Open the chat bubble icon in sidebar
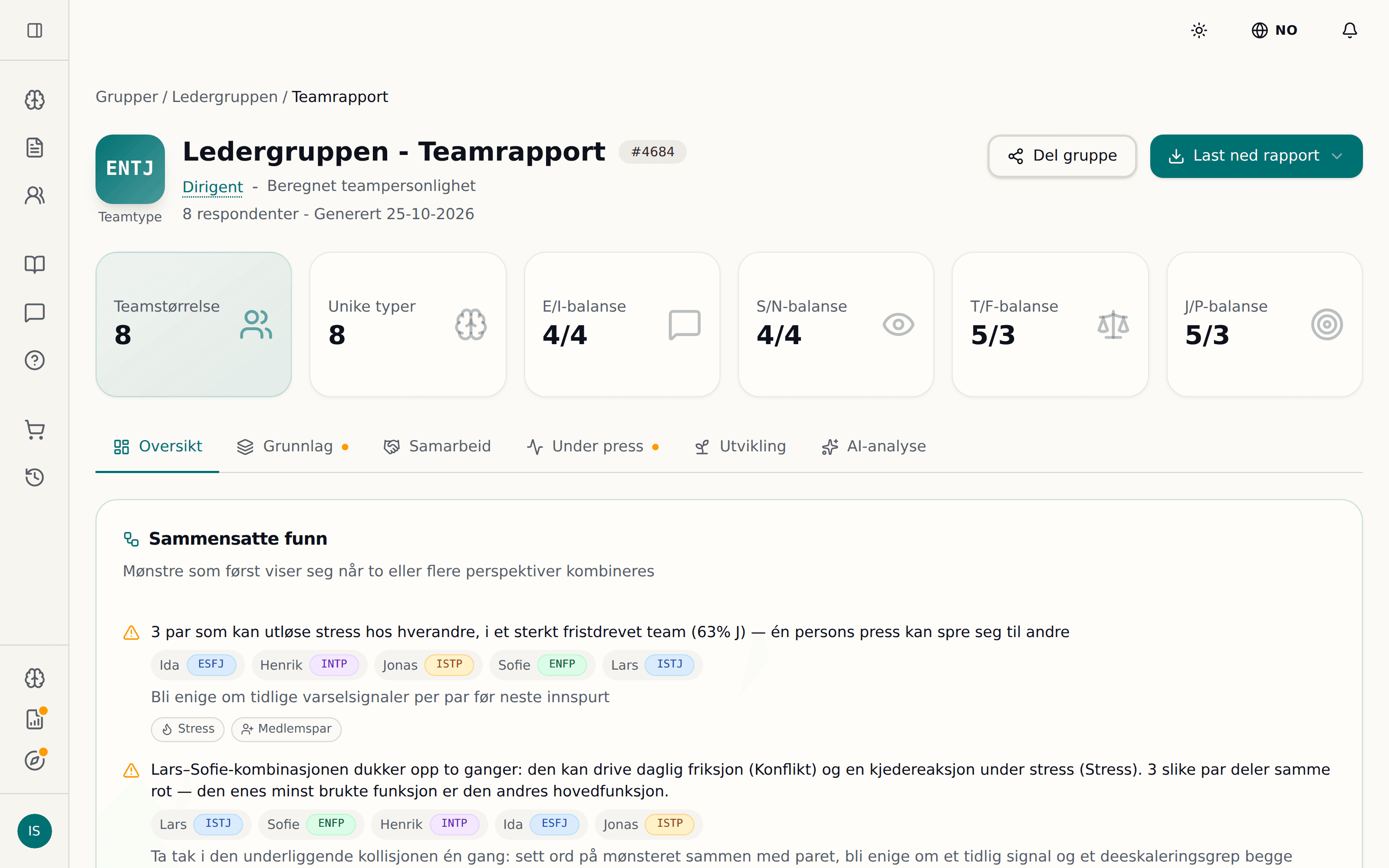Image resolution: width=1389 pixels, height=868 pixels. click(34, 312)
